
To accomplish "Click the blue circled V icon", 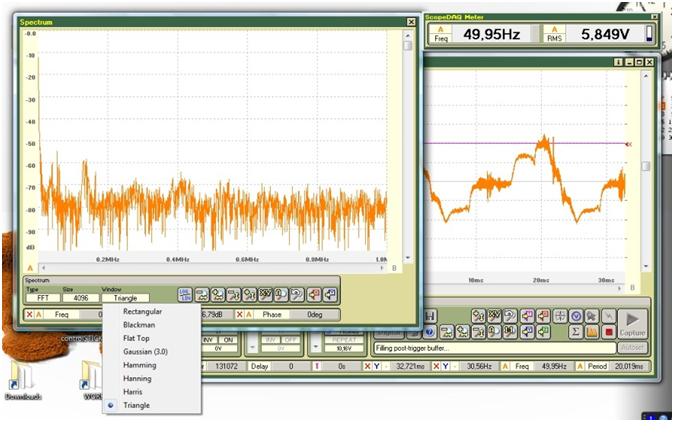I will coord(576,316).
